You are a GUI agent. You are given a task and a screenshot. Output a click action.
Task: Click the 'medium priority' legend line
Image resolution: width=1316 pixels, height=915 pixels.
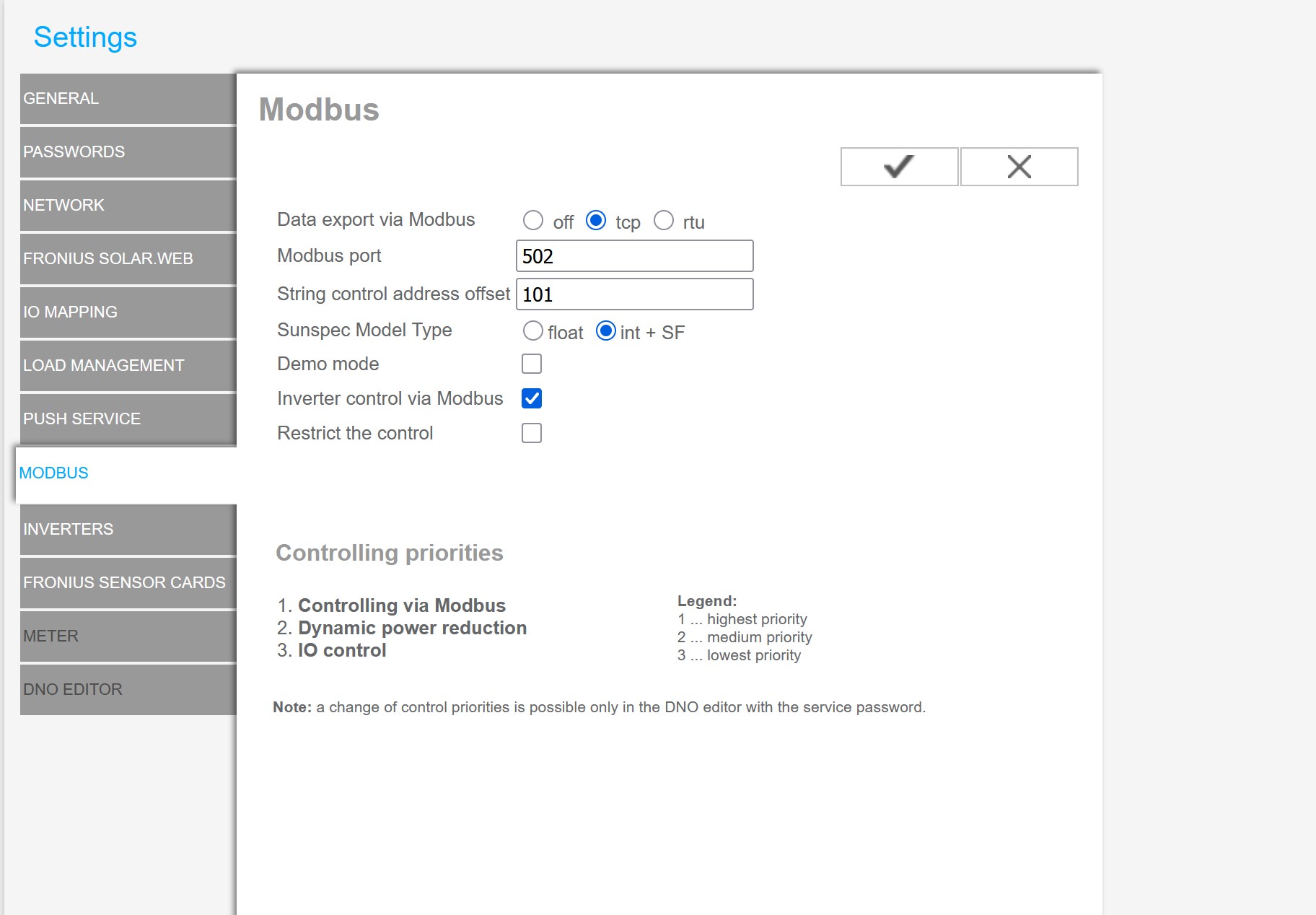(x=745, y=637)
